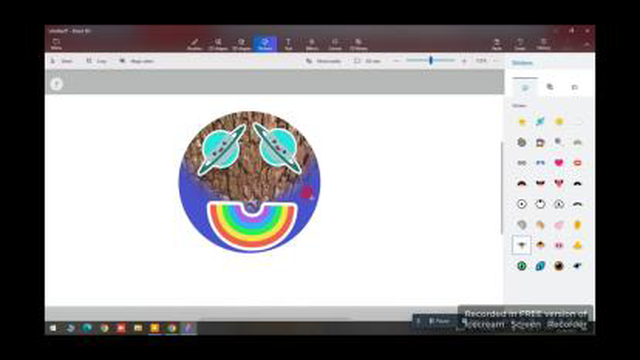The height and width of the screenshot is (360, 640).
Task: Open the 3D library
Action: [x=358, y=44]
